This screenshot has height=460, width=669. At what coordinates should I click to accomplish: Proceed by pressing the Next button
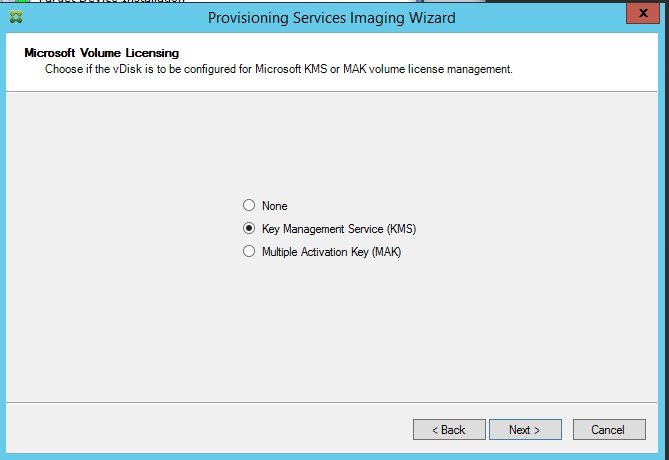(x=524, y=429)
